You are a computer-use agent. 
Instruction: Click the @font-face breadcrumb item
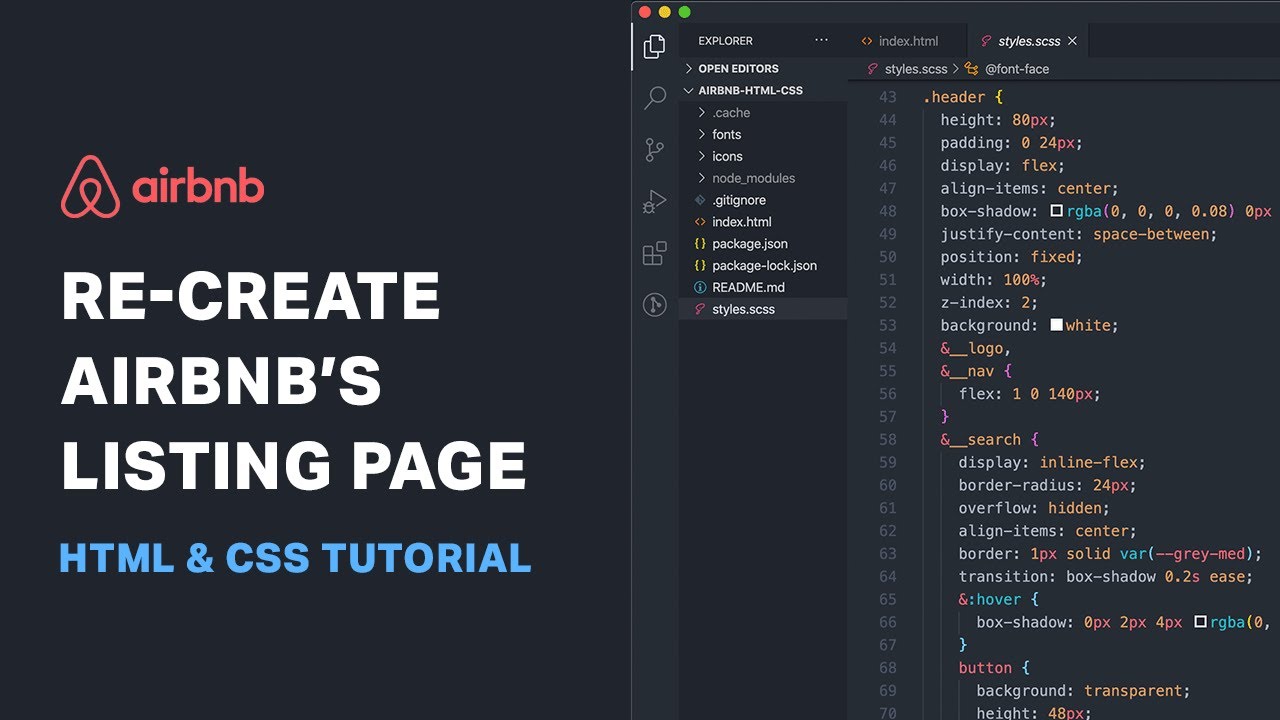tap(1017, 69)
